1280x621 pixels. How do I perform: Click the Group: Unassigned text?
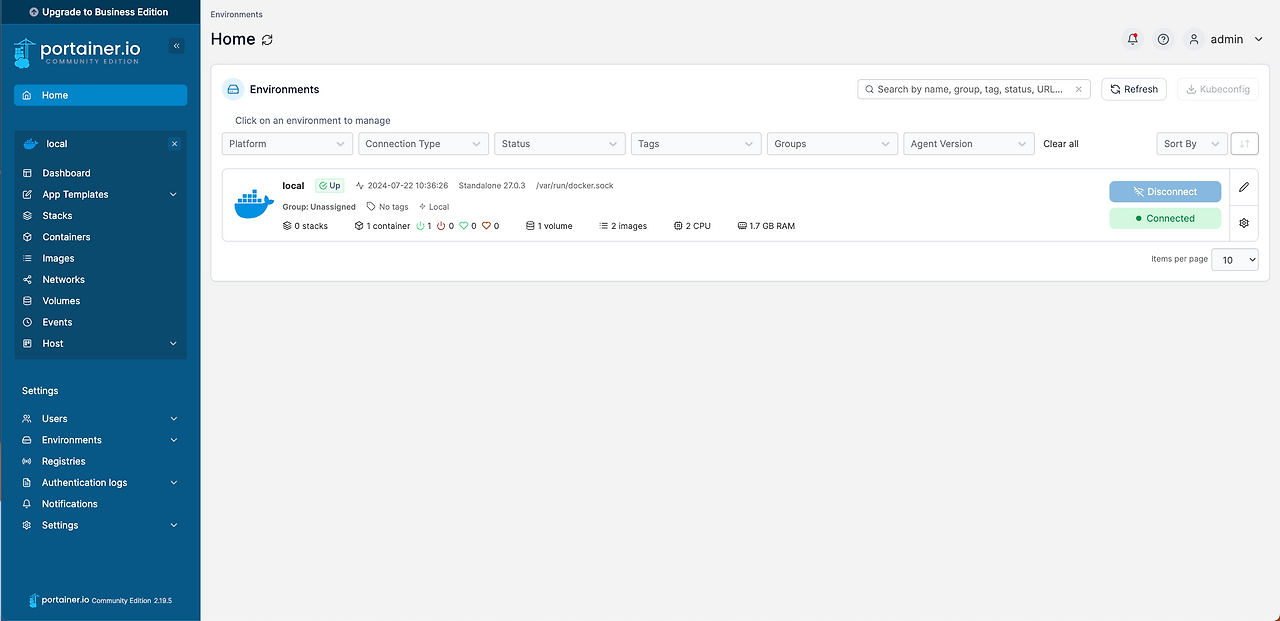point(319,207)
